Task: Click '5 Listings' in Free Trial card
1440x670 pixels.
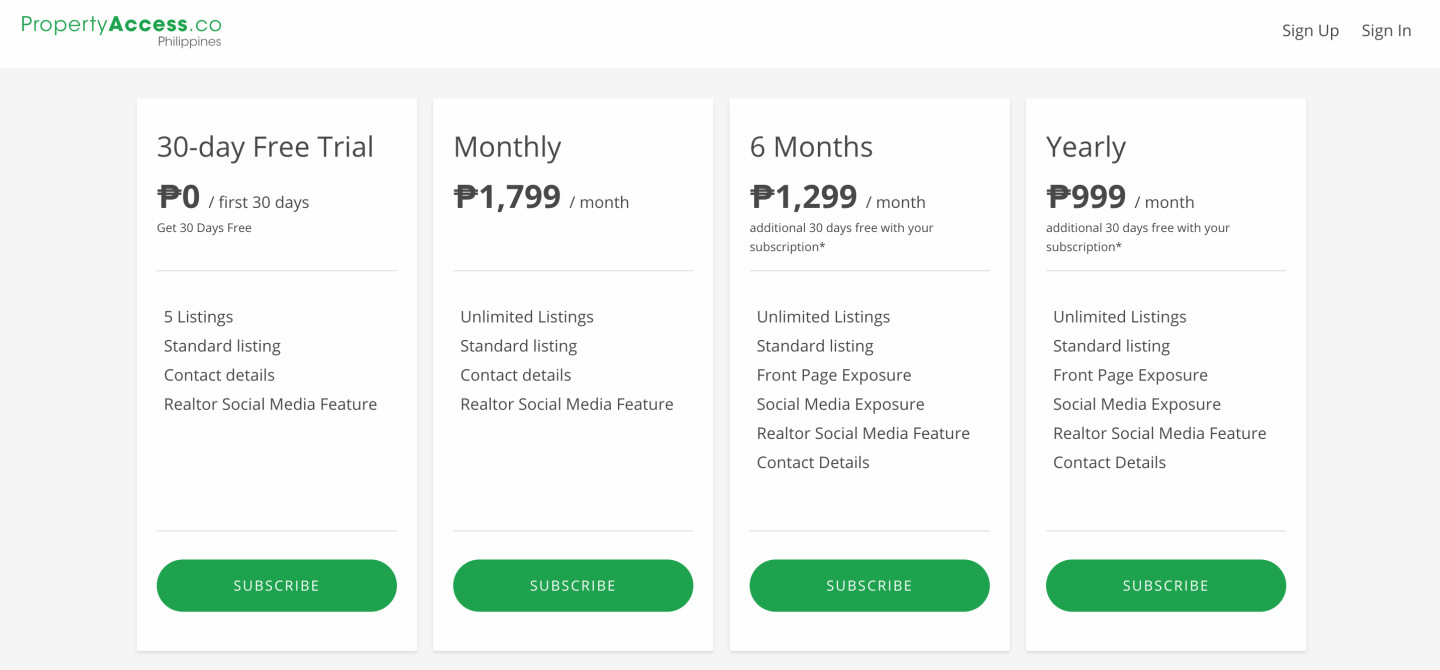Action: [198, 317]
